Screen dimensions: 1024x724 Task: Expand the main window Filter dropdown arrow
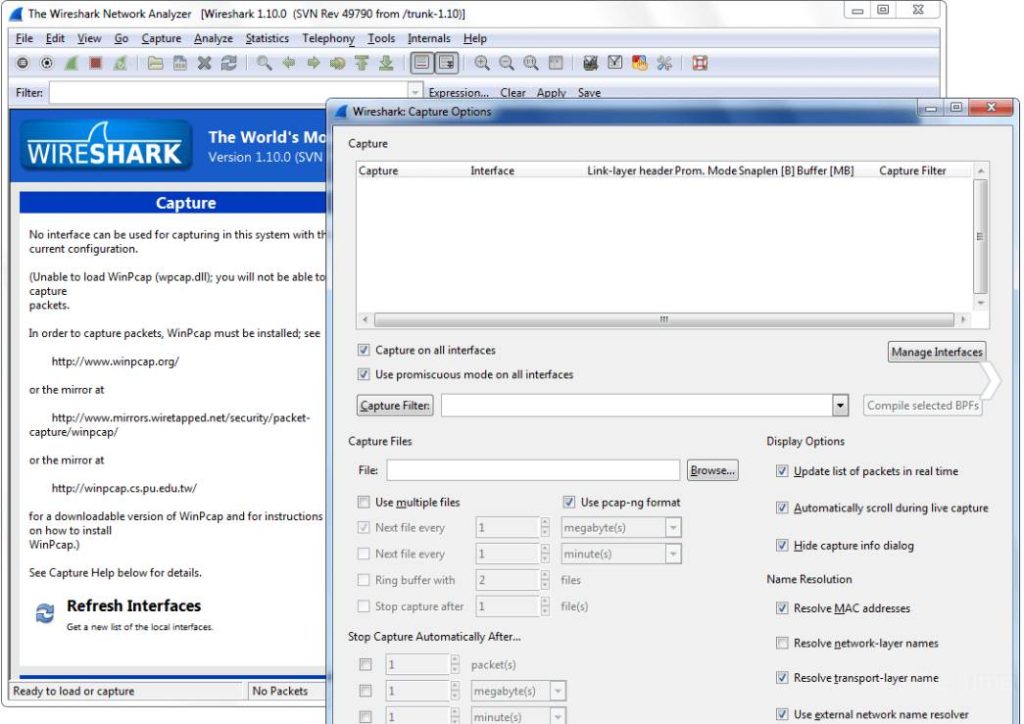pos(415,93)
